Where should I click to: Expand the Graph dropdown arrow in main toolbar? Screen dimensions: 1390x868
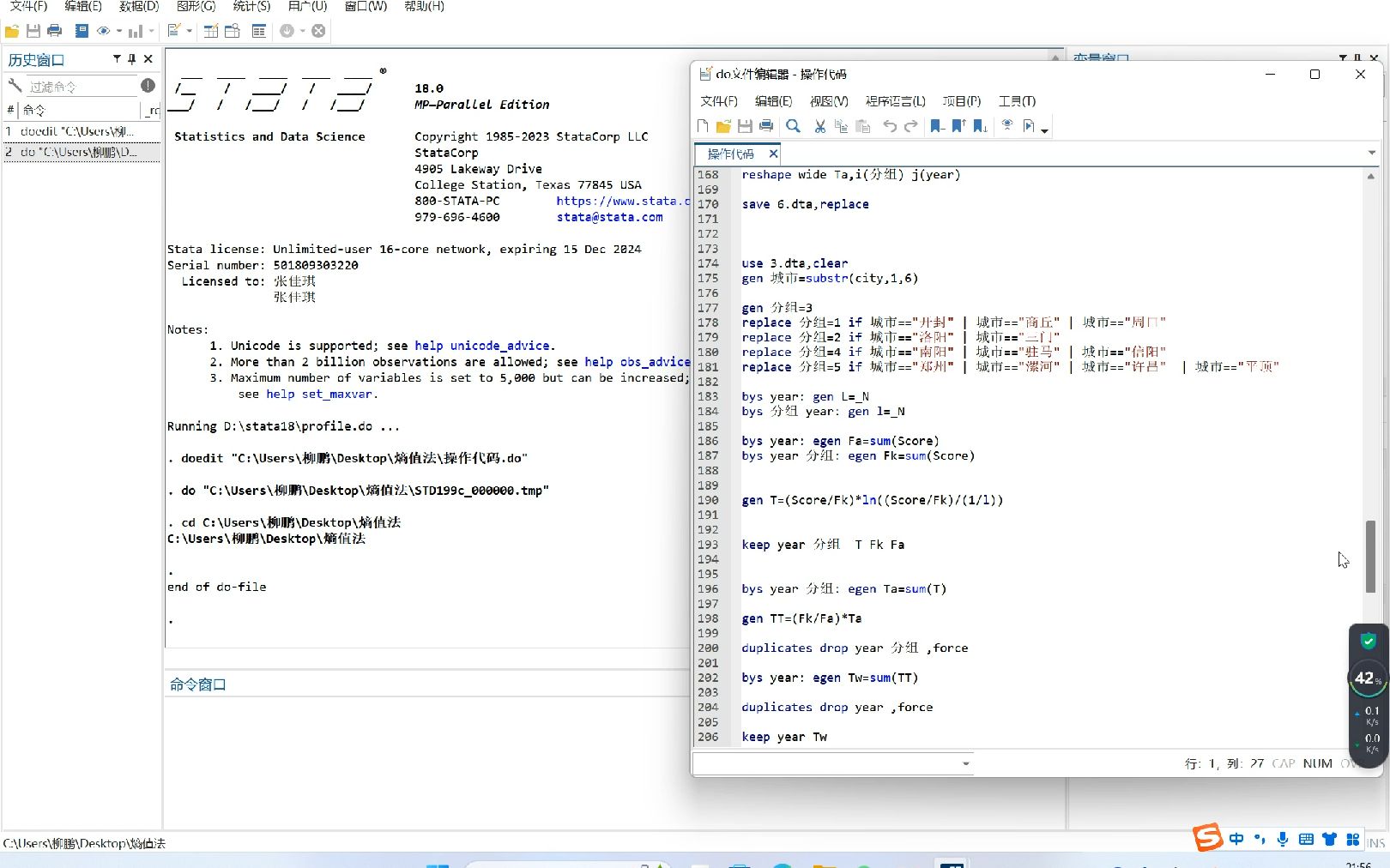pos(151,31)
